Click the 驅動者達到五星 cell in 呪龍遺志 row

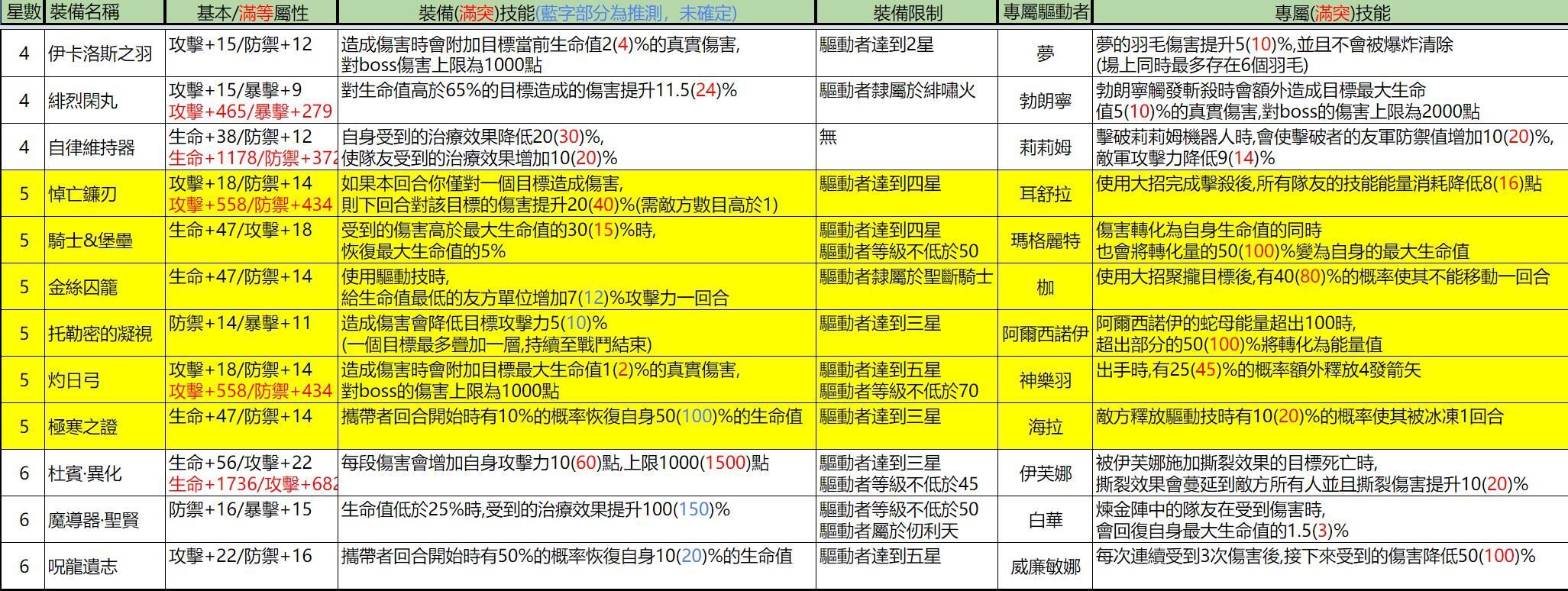coord(907,566)
